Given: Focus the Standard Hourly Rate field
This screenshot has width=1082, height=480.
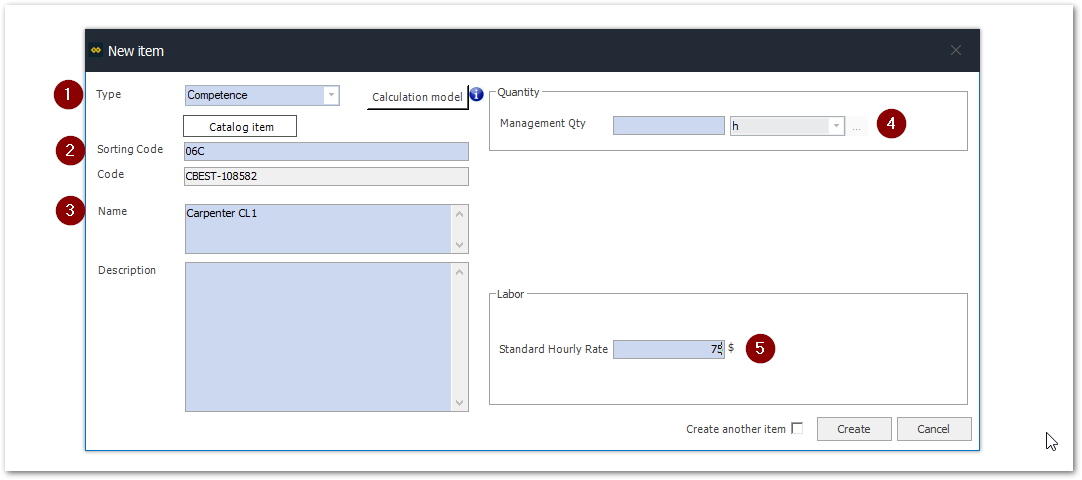Looking at the screenshot, I should pyautogui.click(x=667, y=349).
